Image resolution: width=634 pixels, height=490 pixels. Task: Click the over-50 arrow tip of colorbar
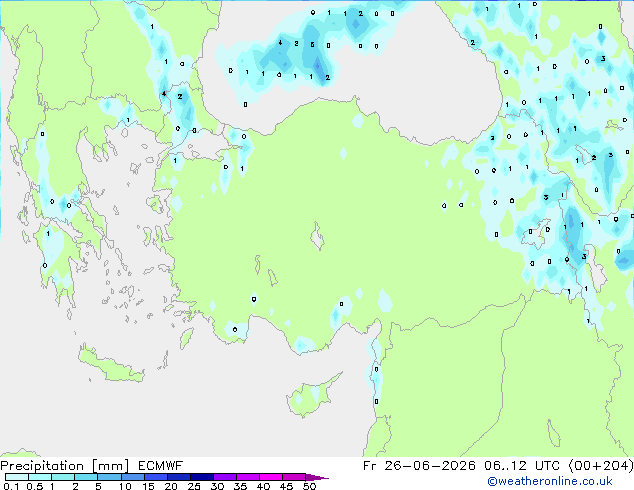pyautogui.click(x=317, y=477)
